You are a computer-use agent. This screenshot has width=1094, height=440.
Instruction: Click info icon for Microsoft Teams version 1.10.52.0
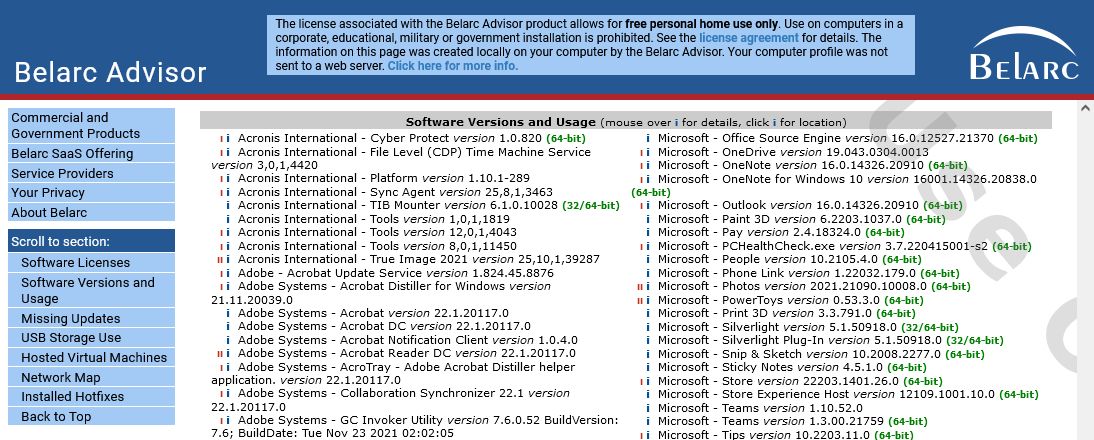pyautogui.click(x=647, y=407)
